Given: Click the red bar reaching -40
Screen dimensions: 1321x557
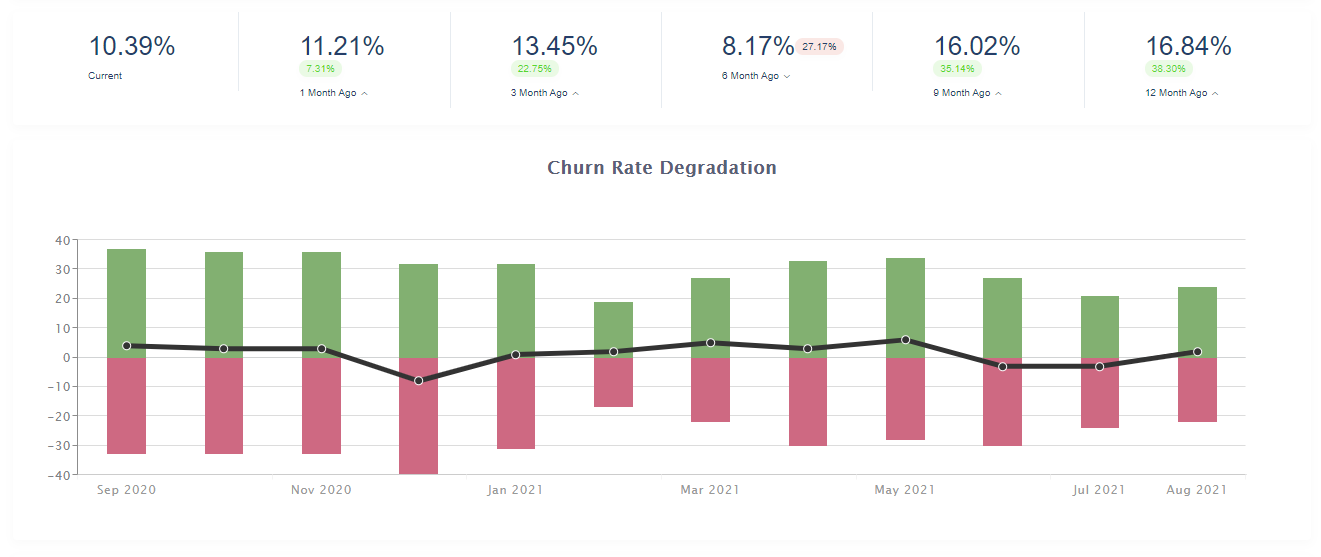Looking at the screenshot, I should tap(418, 415).
